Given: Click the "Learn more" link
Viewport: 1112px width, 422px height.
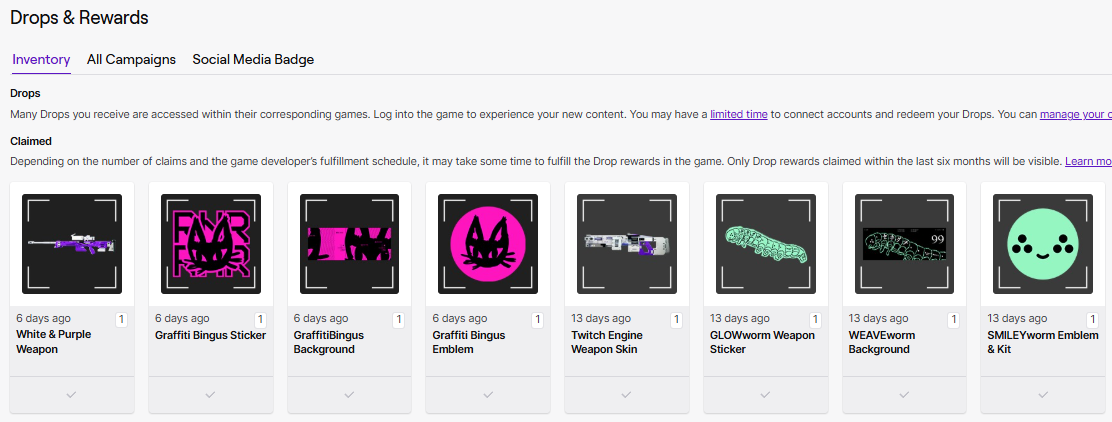Looking at the screenshot, I should point(1087,161).
